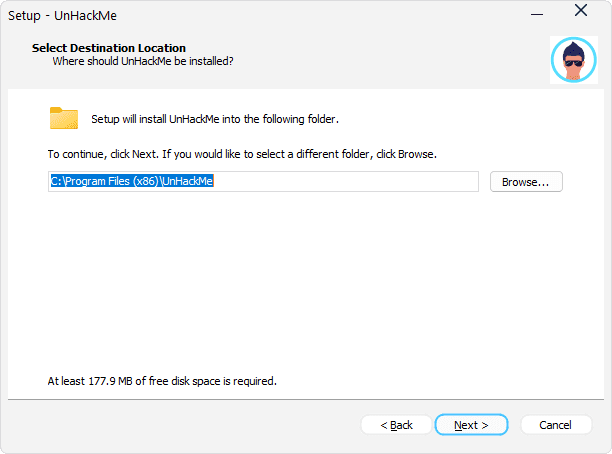This screenshot has height=454, width=612.
Task: Click the "To continue, click Next" instruction text
Action: click(242, 155)
